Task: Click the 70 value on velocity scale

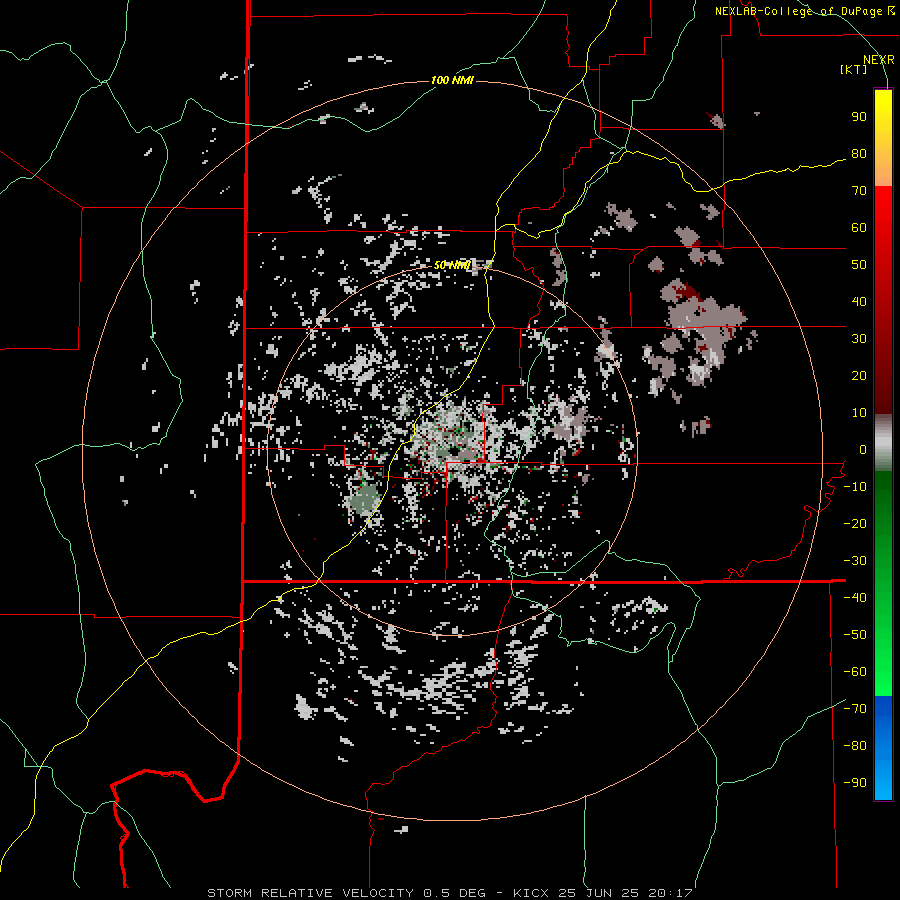Action: coord(859,191)
